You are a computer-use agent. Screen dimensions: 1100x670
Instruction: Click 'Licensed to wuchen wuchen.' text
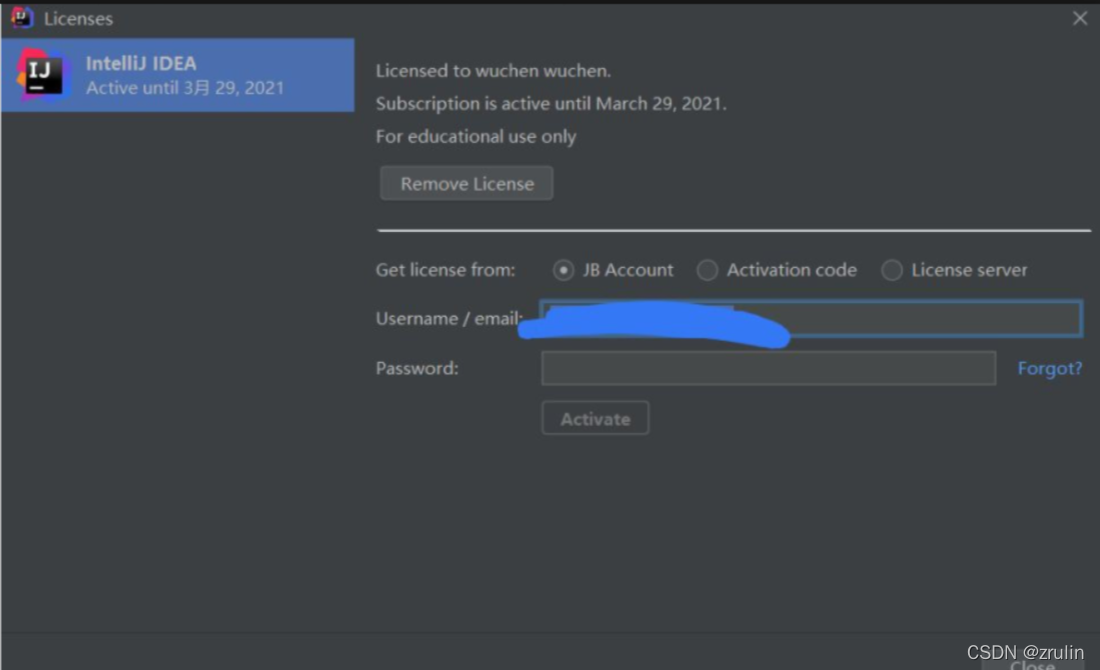(x=493, y=71)
